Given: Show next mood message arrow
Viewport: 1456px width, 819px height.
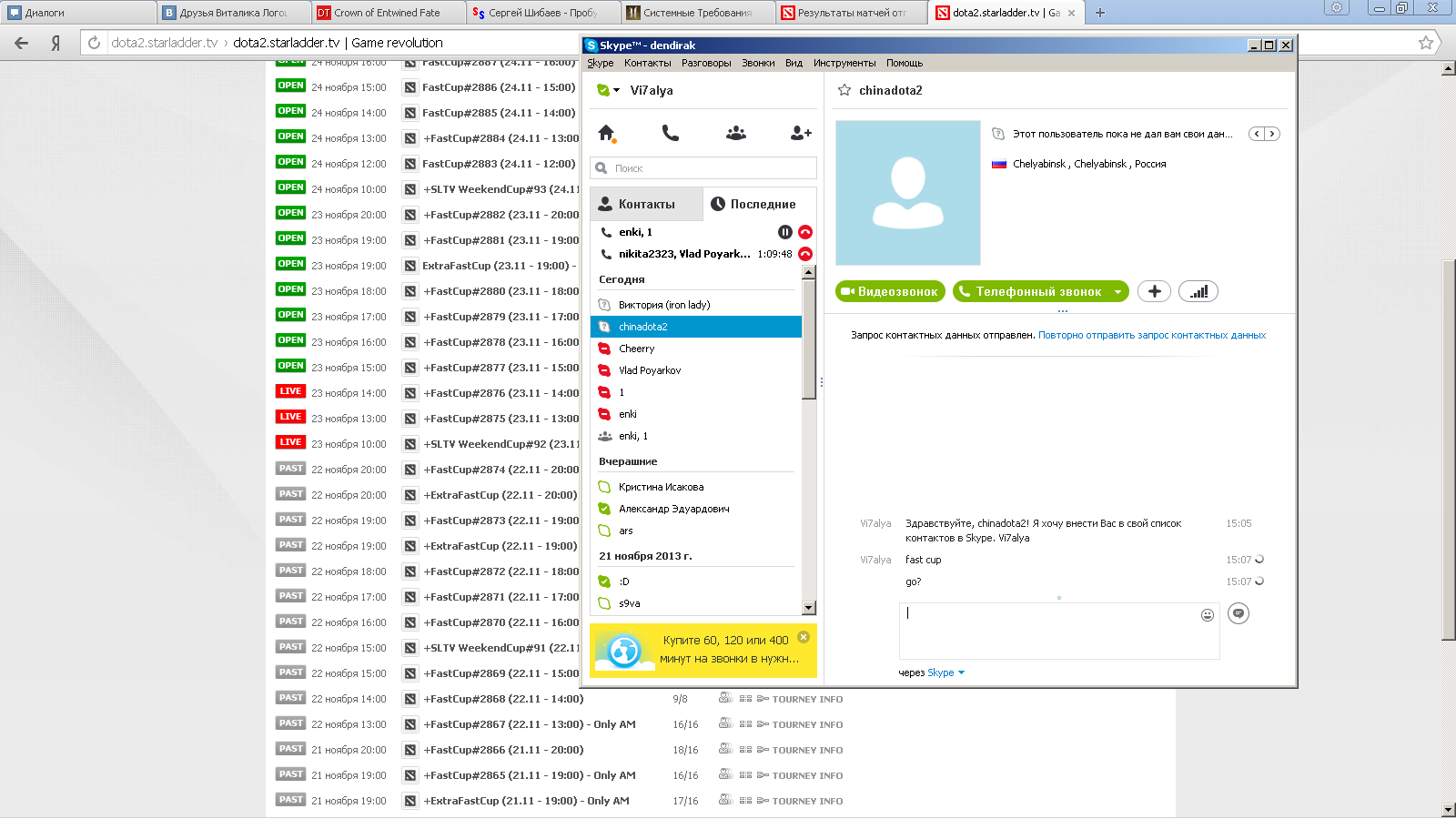Looking at the screenshot, I should point(1272,134).
